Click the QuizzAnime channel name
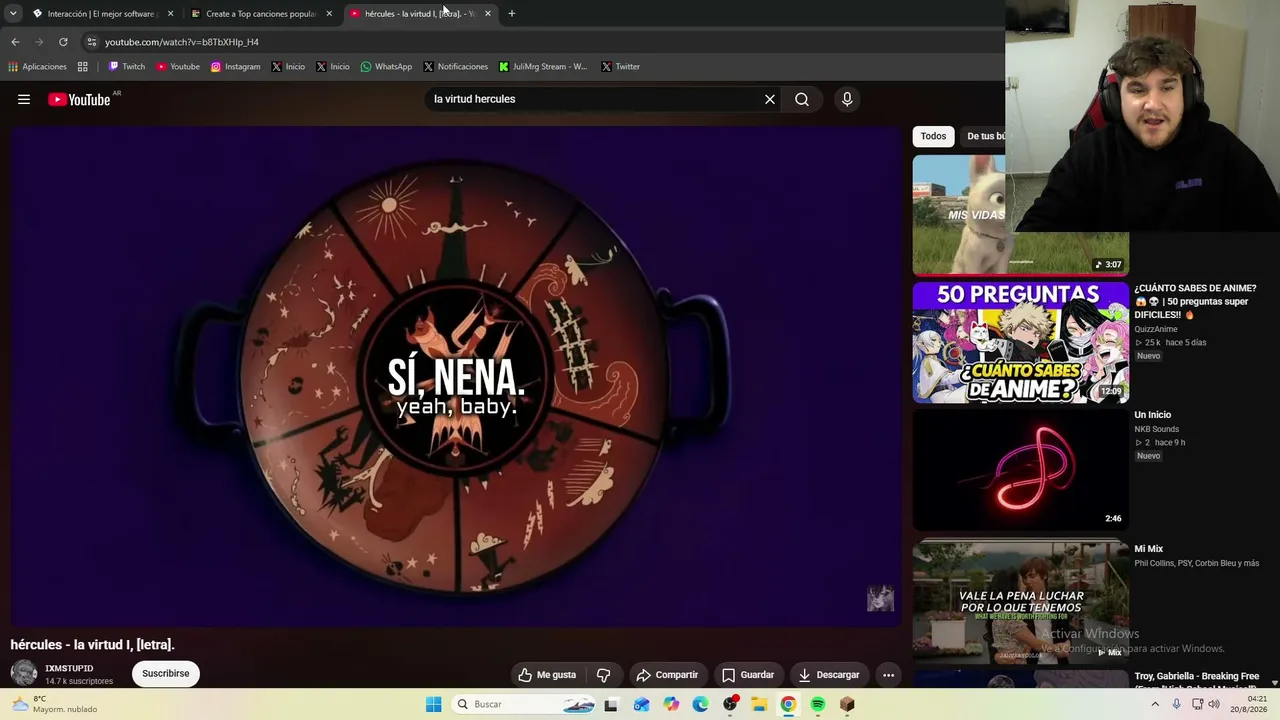This screenshot has width=1280, height=720. point(1156,329)
